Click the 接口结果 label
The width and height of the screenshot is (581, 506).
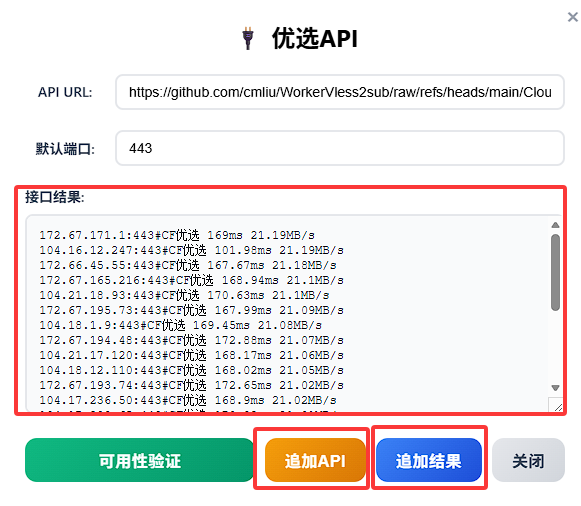(55, 197)
